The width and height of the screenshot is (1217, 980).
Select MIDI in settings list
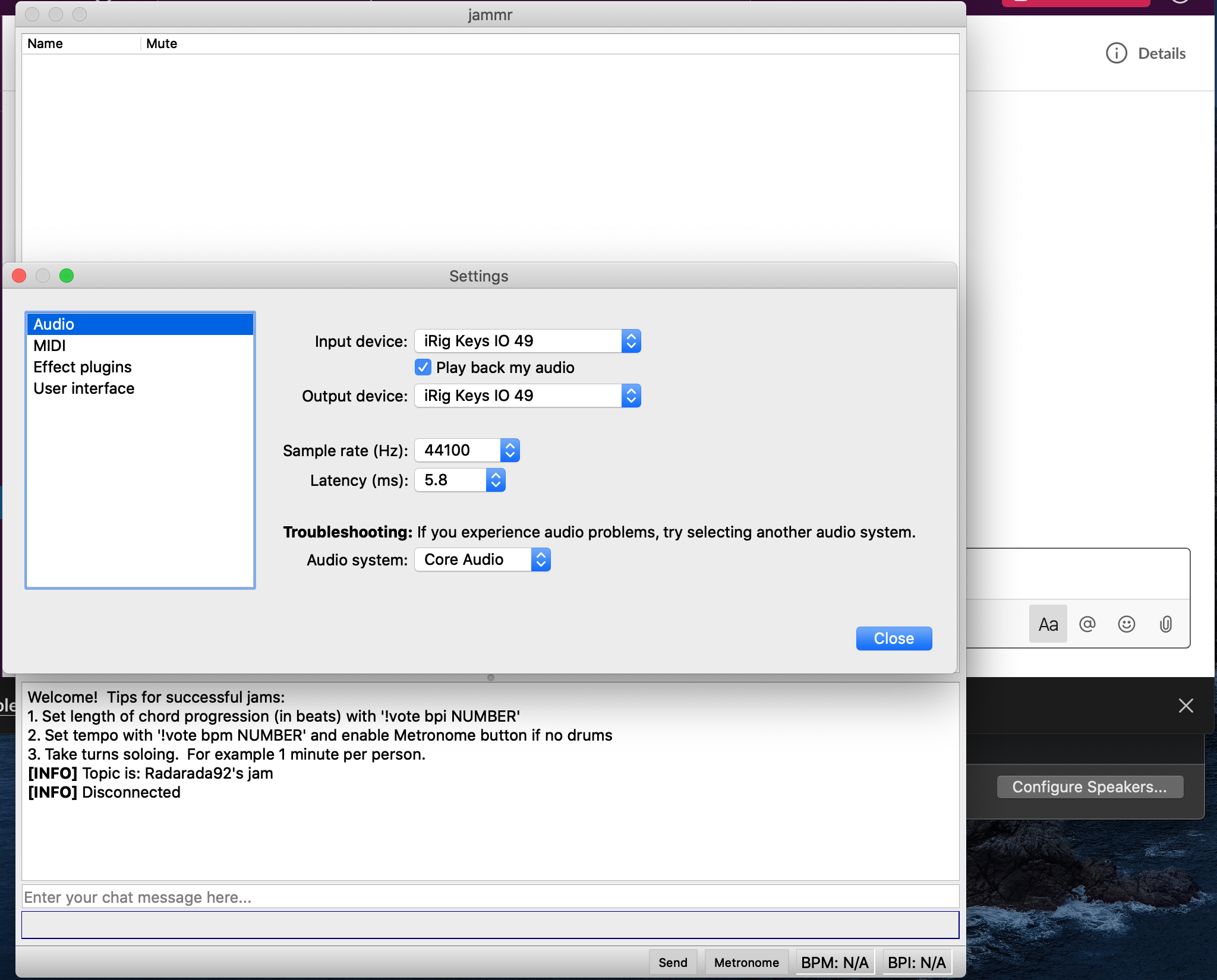point(50,346)
